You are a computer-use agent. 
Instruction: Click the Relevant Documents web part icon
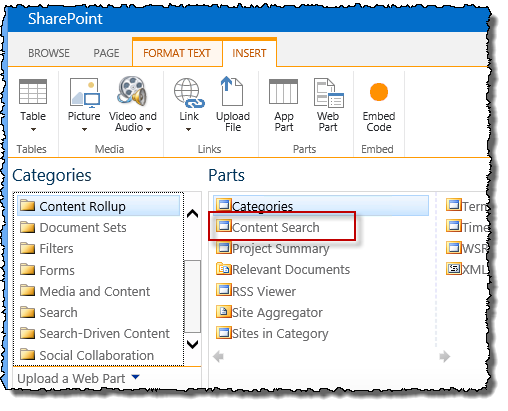point(224,269)
